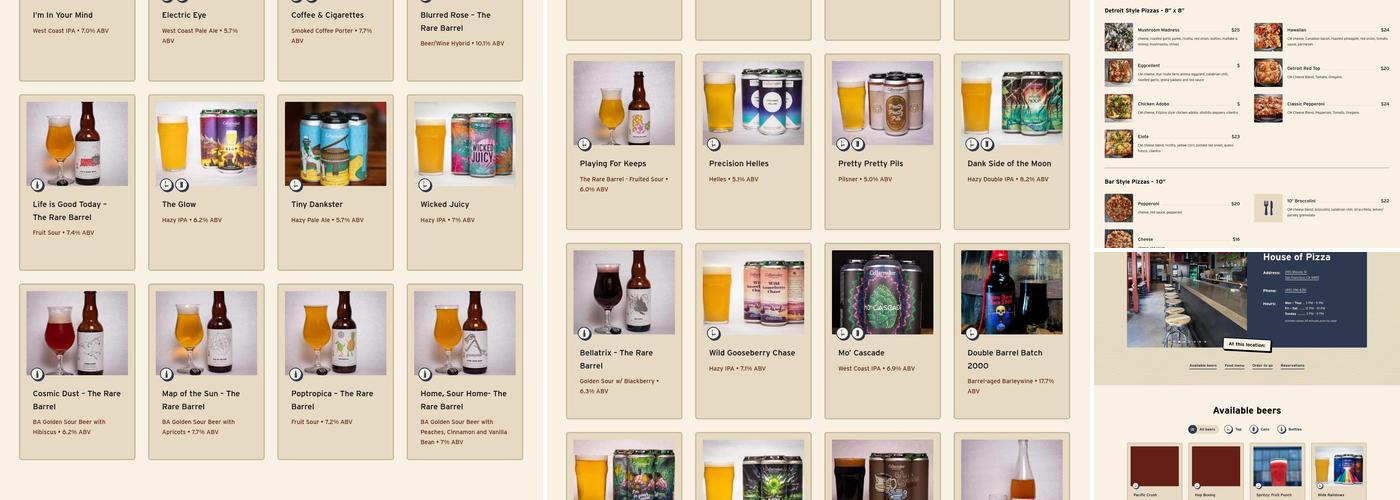Screen dimensions: 1400x500
Task: Filter available beers by Bottles
Action: coord(1290,429)
